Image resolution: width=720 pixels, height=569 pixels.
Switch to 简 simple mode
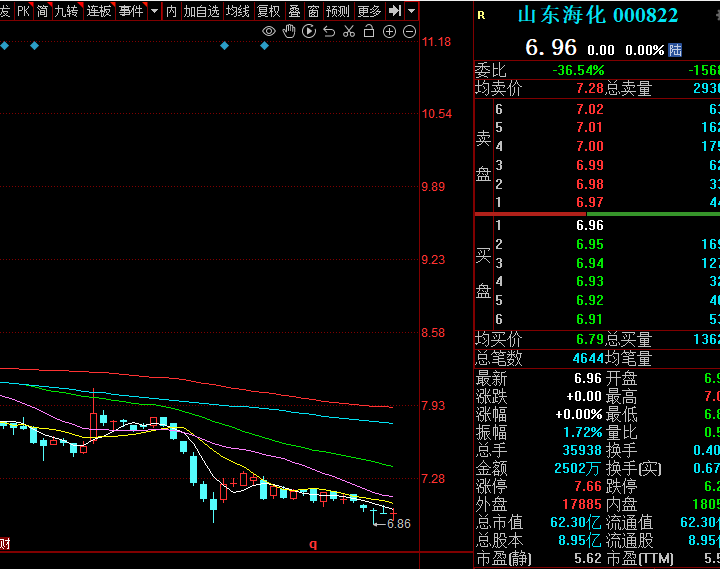[42, 11]
